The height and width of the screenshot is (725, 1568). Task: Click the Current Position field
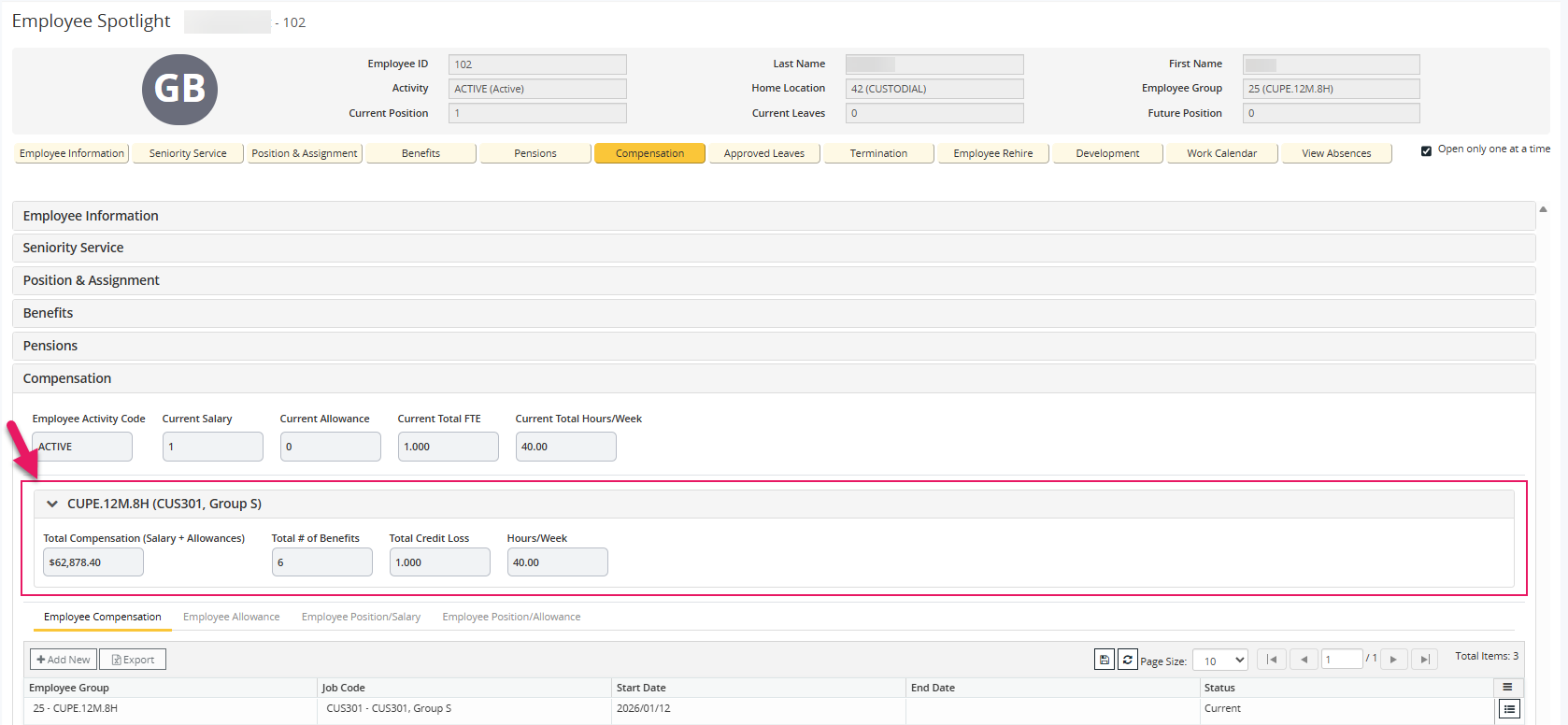coord(537,113)
